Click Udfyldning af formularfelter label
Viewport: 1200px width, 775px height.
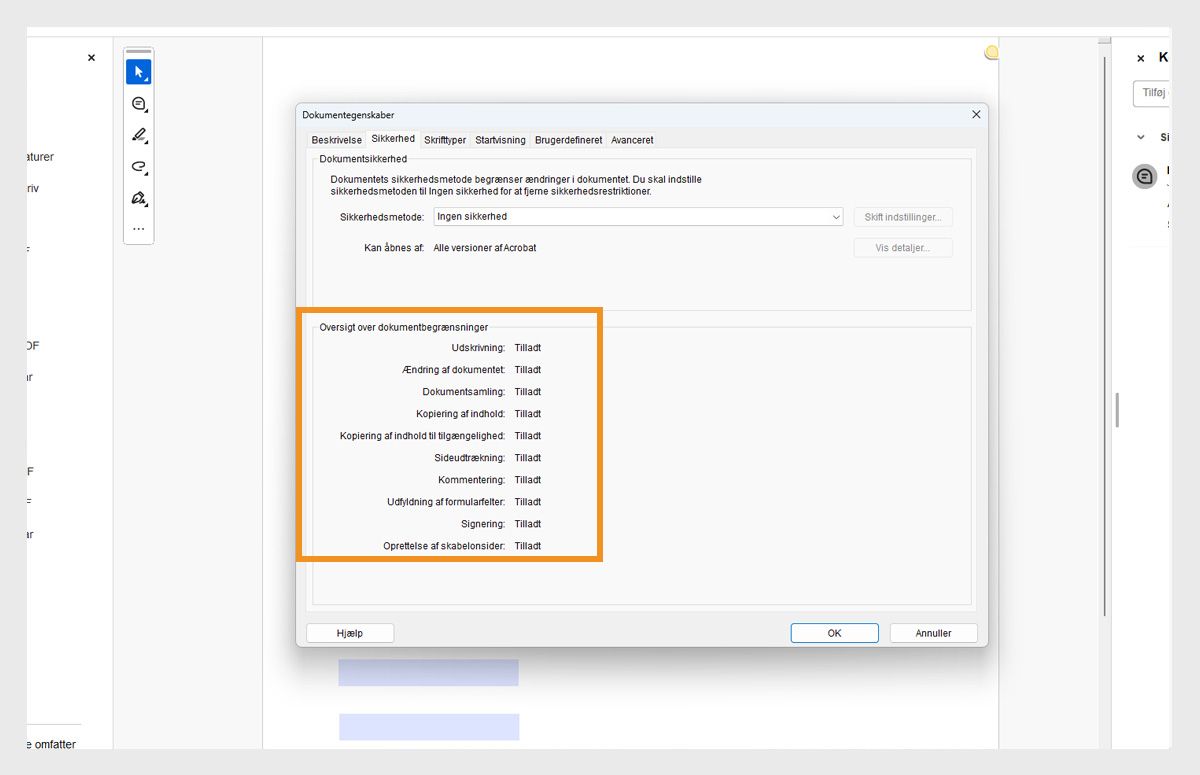[x=447, y=502]
